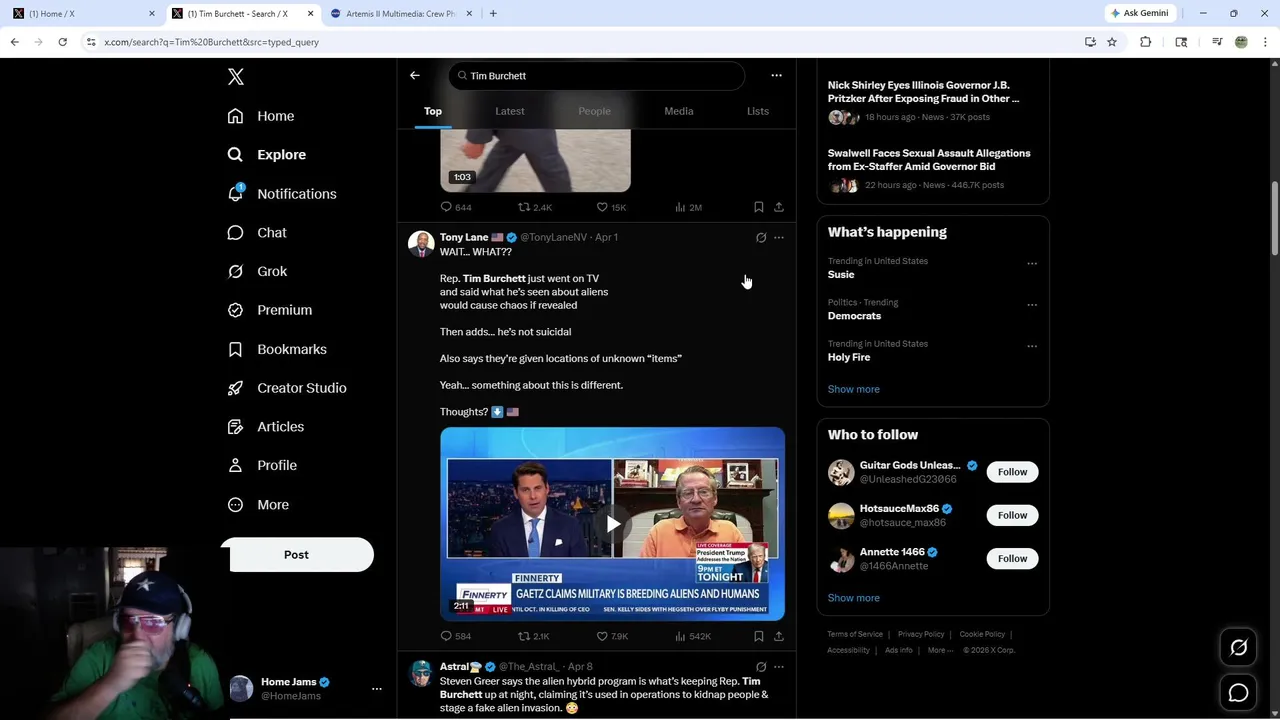Show more under What's happening

pyautogui.click(x=854, y=389)
